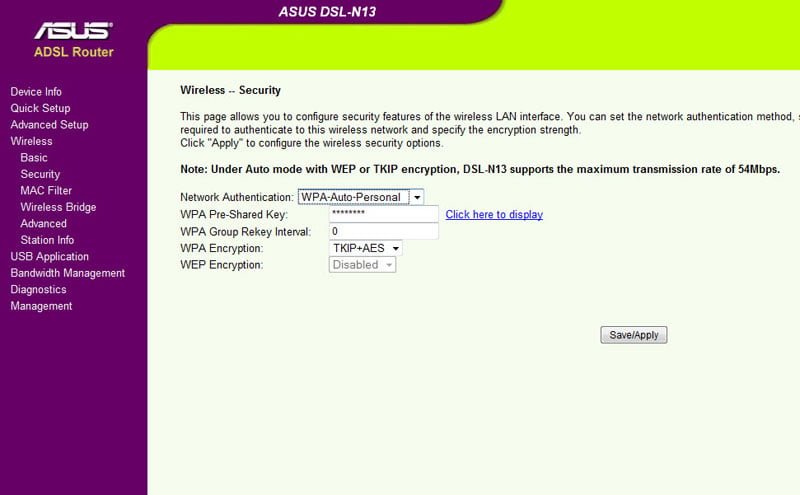
Task: Go to Bandwidth Management
Action: (x=67, y=273)
